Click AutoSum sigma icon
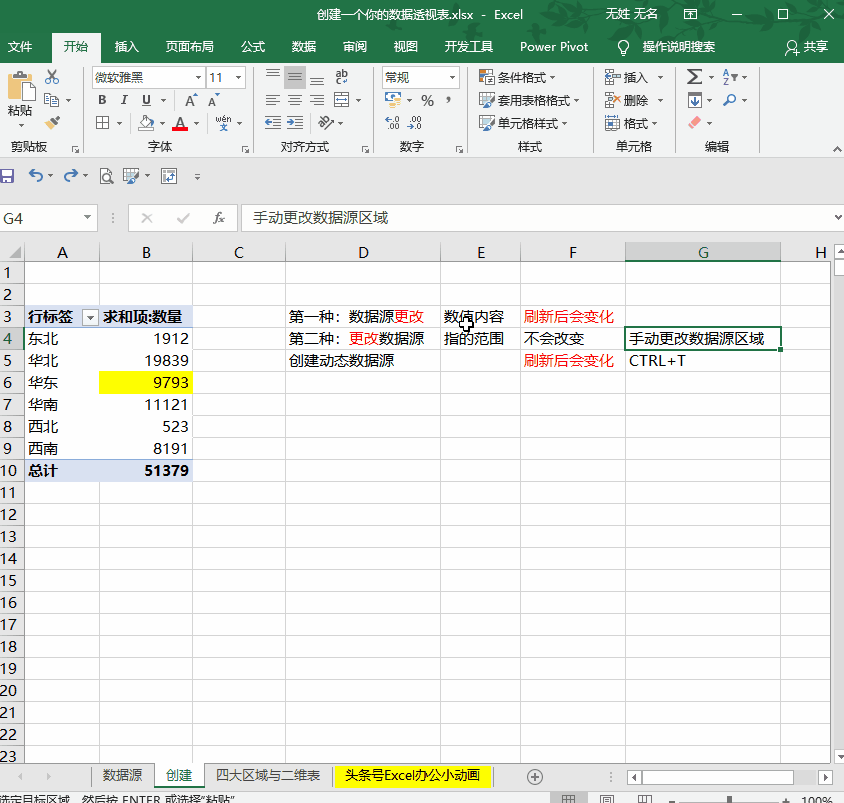This screenshot has height=803, width=844. 694,77
